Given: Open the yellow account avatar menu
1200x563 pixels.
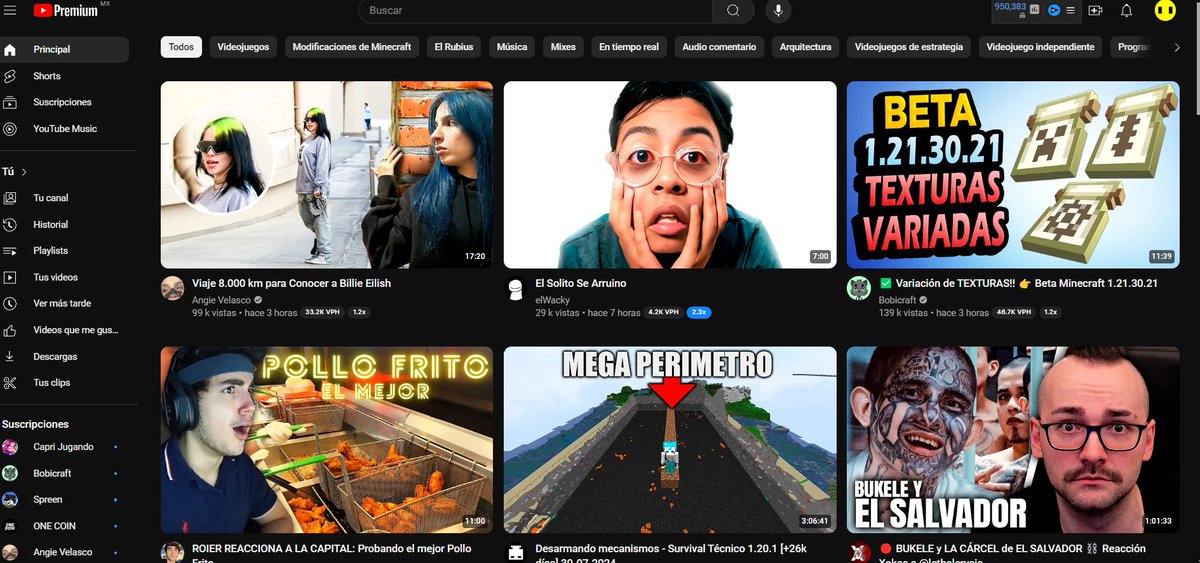Looking at the screenshot, I should [x=1164, y=10].
